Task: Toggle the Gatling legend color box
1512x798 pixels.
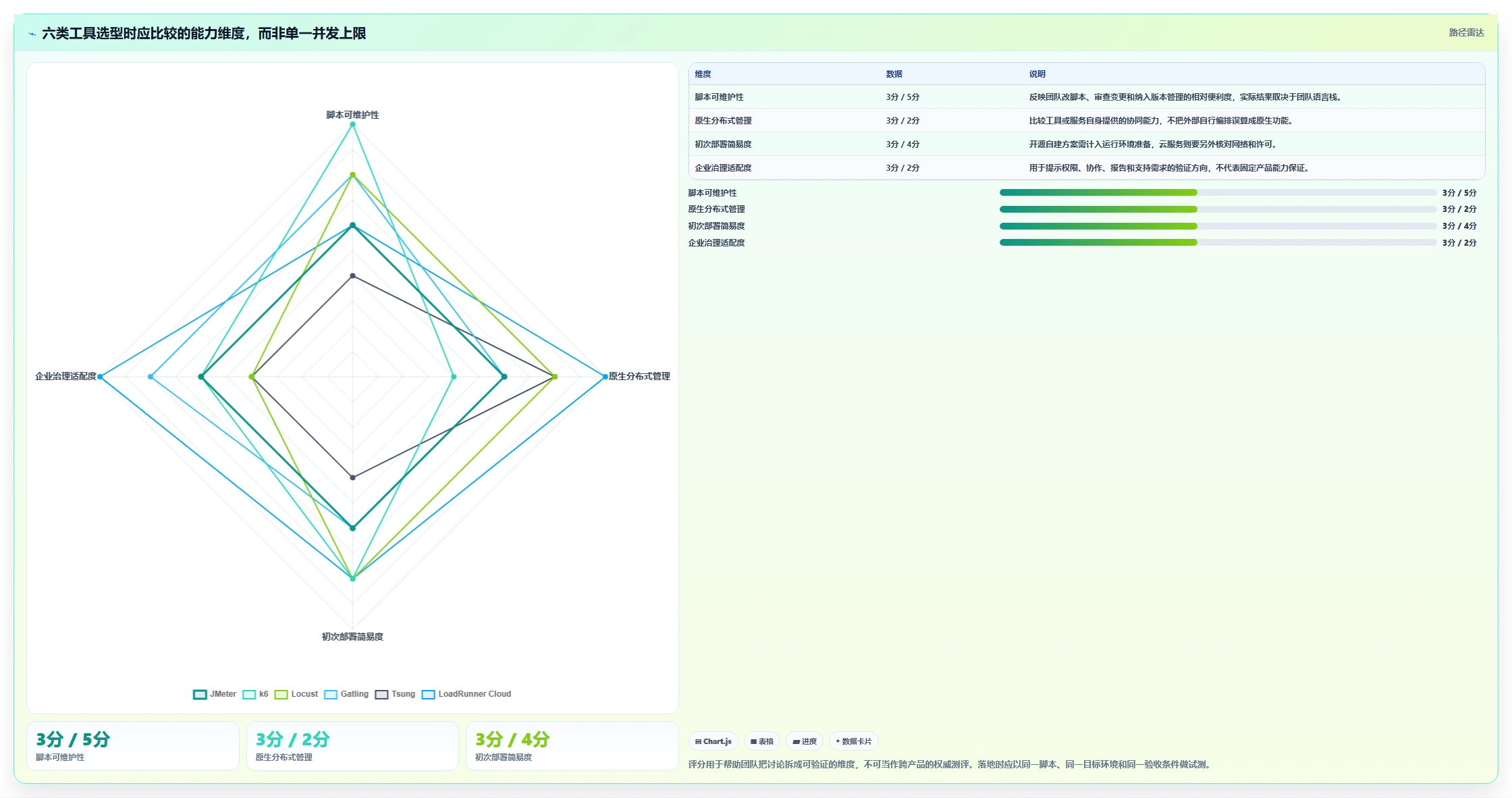Action: click(331, 694)
